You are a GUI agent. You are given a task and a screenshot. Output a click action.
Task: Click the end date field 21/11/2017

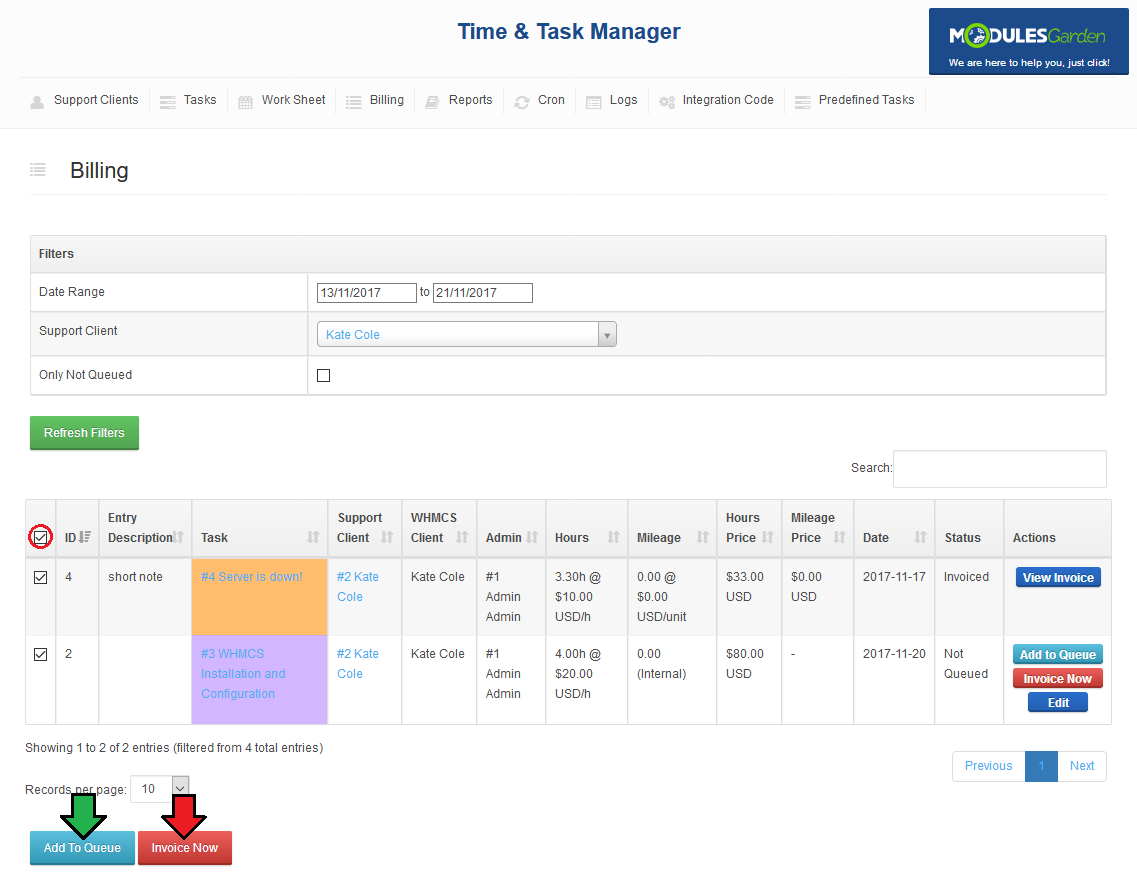tap(482, 293)
